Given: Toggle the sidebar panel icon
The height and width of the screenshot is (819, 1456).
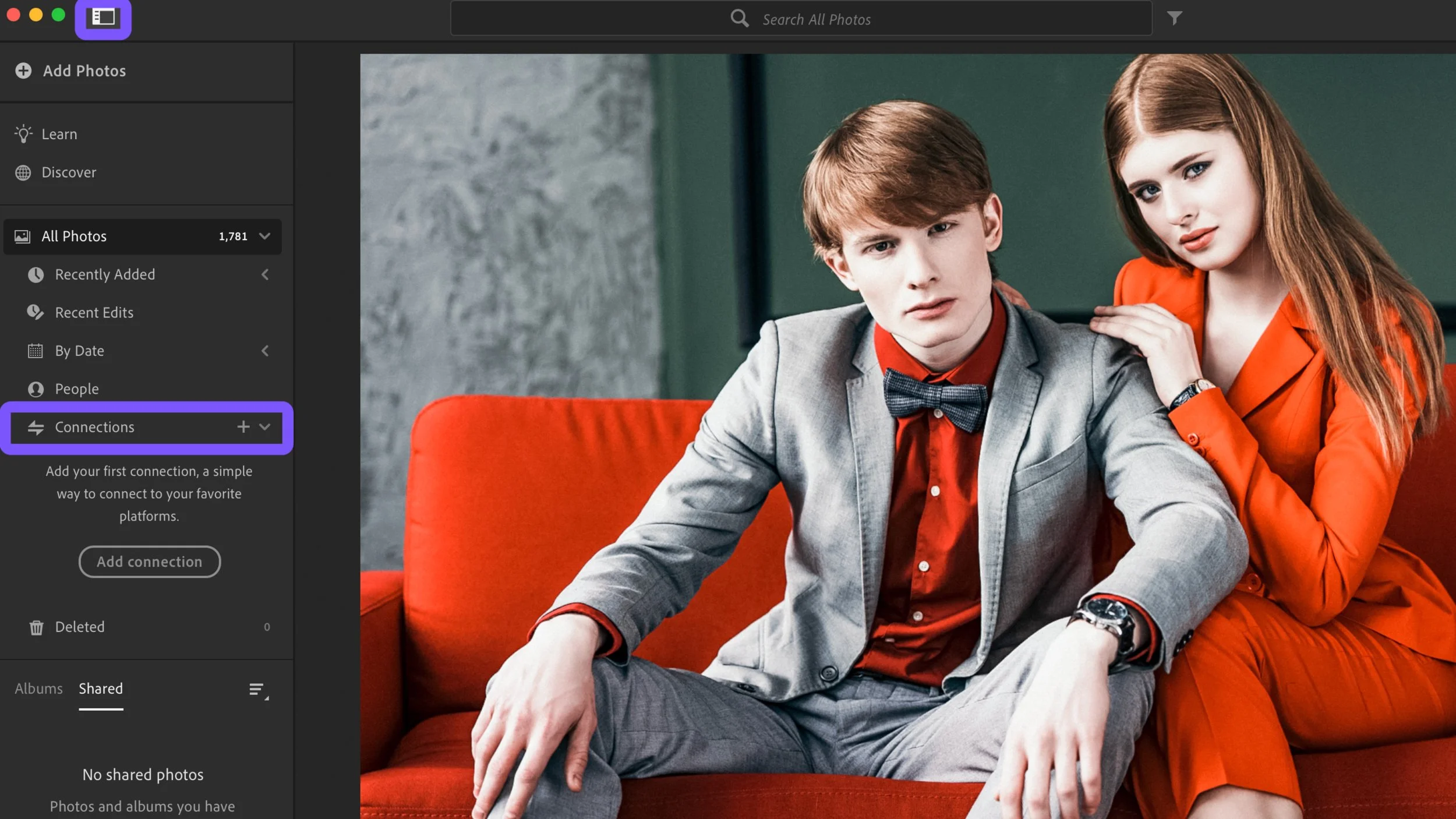Looking at the screenshot, I should point(103,18).
